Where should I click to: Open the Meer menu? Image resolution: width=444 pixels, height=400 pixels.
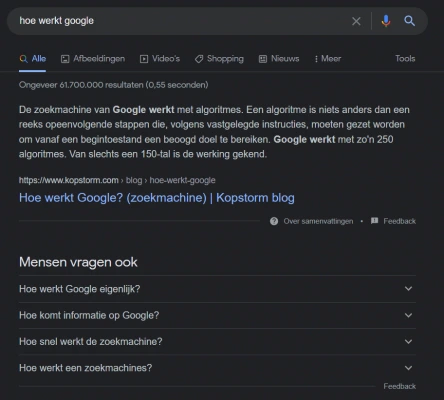tap(328, 59)
